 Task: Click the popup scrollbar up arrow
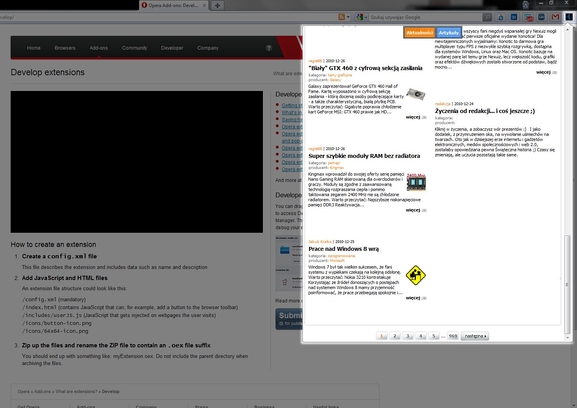click(x=567, y=29)
